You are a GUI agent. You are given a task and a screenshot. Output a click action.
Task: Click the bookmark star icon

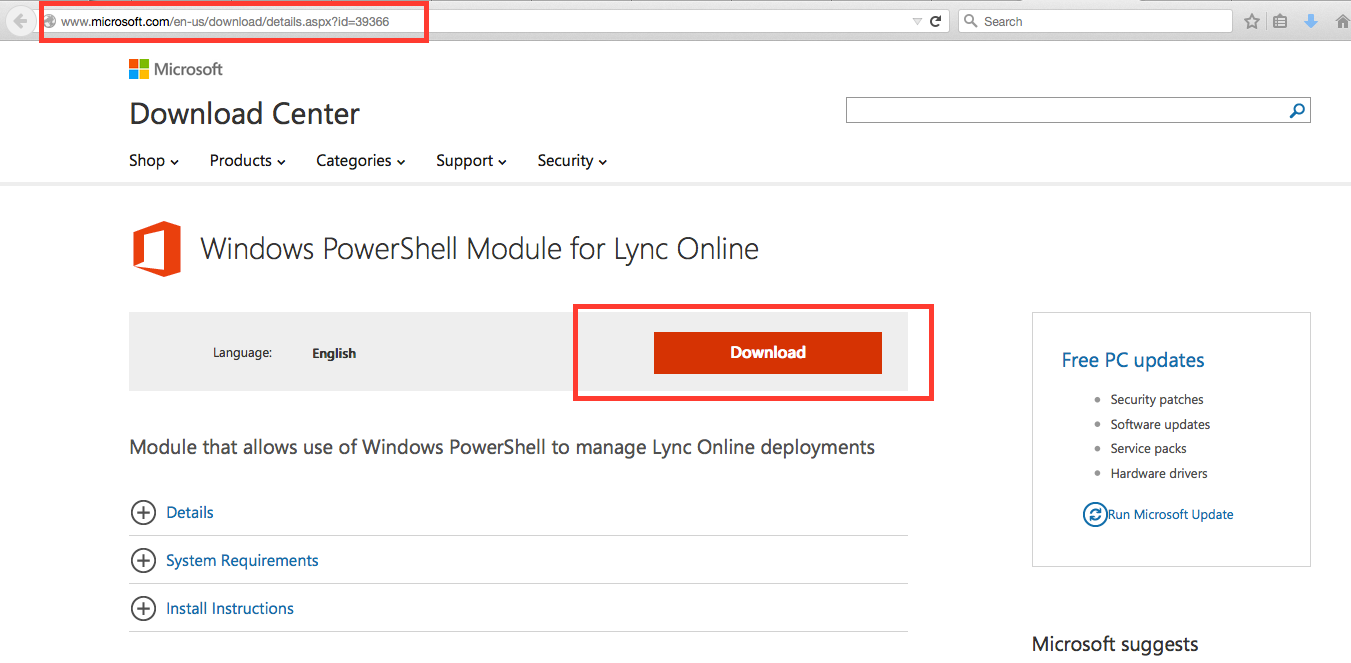click(1252, 21)
